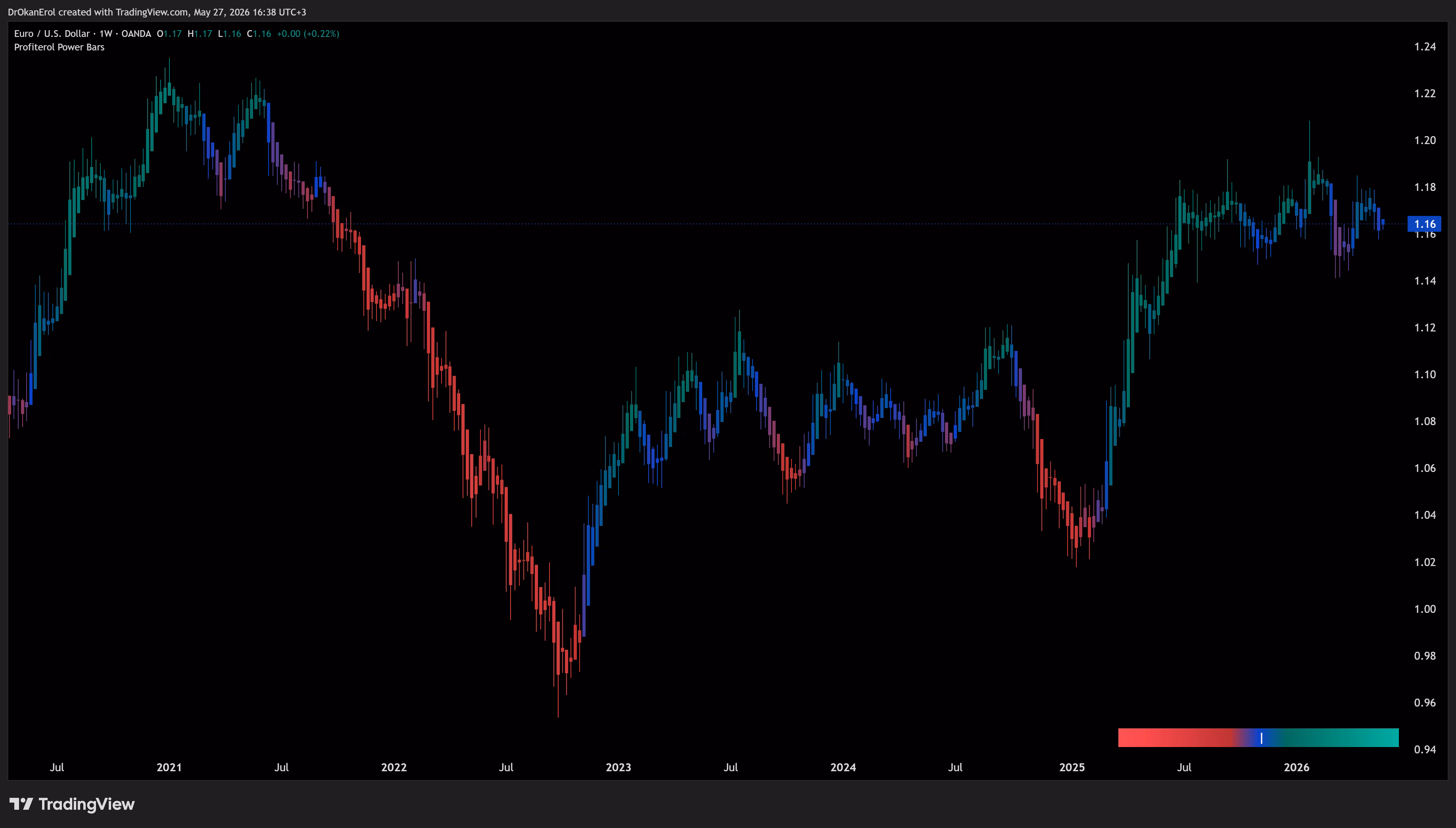The width and height of the screenshot is (1456, 828).
Task: Click the white marker on the gradient bar
Action: point(1262,738)
